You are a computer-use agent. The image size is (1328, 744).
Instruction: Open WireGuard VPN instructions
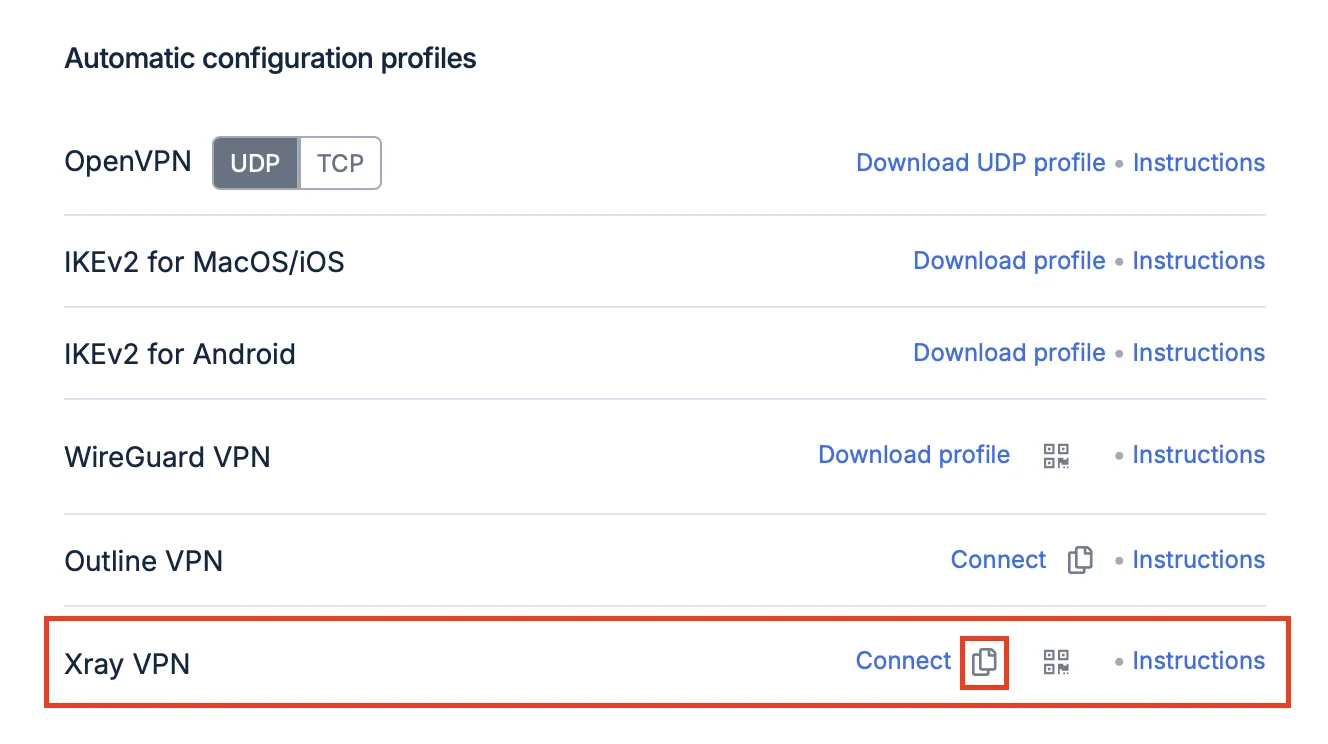coord(1198,455)
